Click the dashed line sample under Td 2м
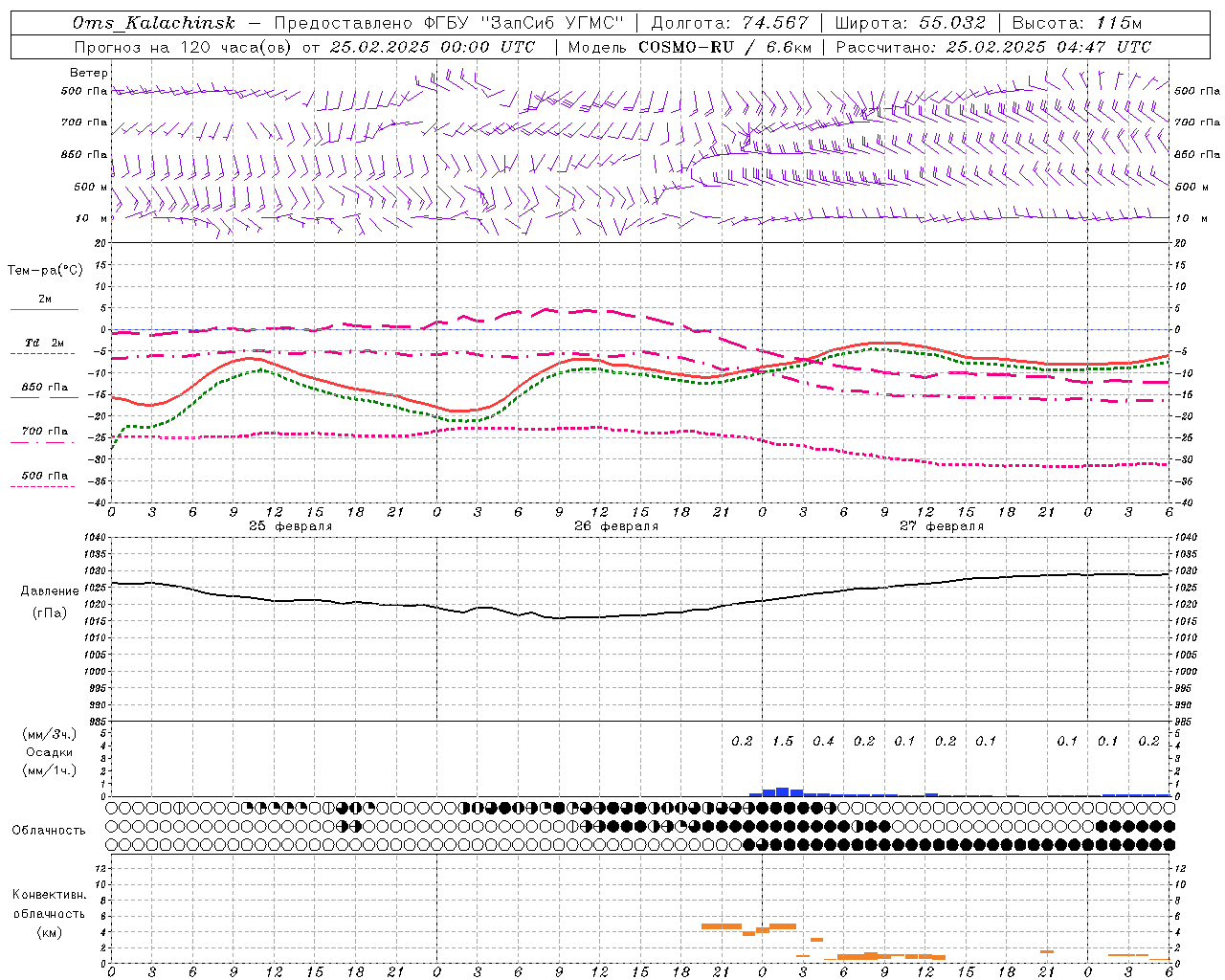The height and width of the screenshot is (980, 1225). click(42, 353)
